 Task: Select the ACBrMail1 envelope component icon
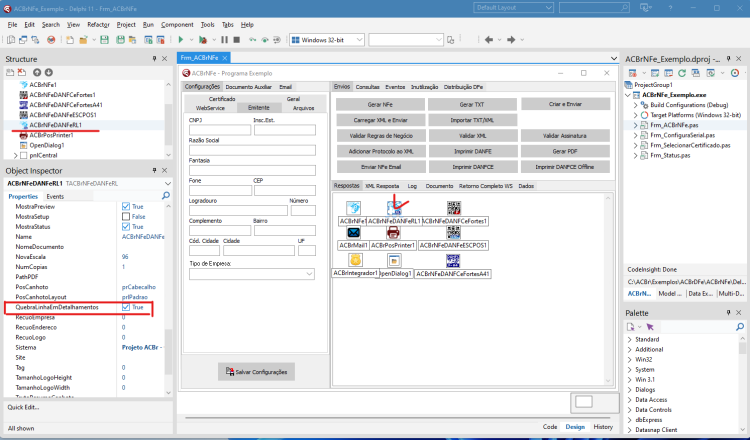(x=353, y=233)
